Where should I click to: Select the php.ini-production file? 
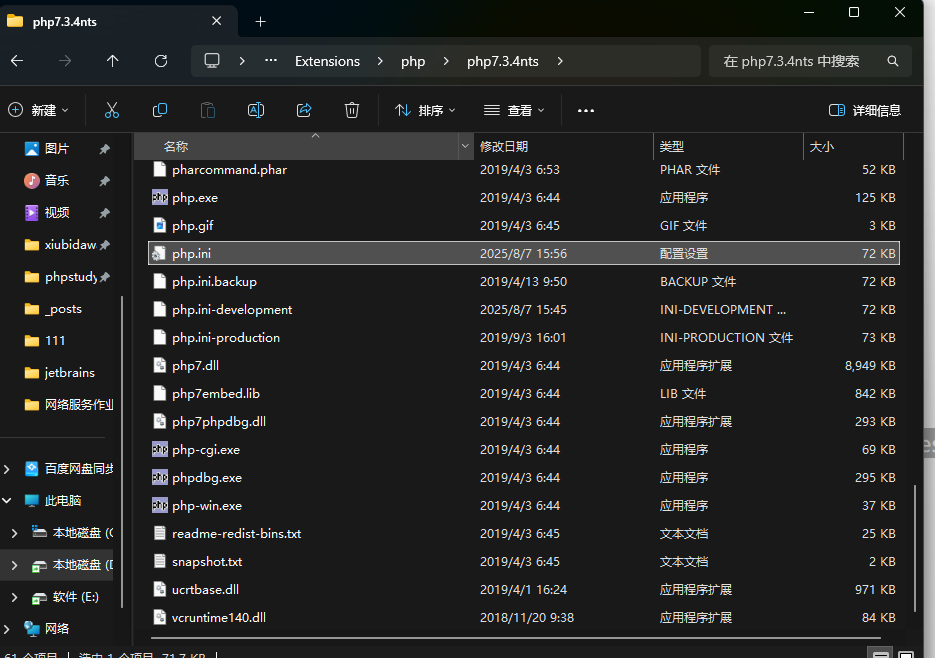[x=226, y=338]
